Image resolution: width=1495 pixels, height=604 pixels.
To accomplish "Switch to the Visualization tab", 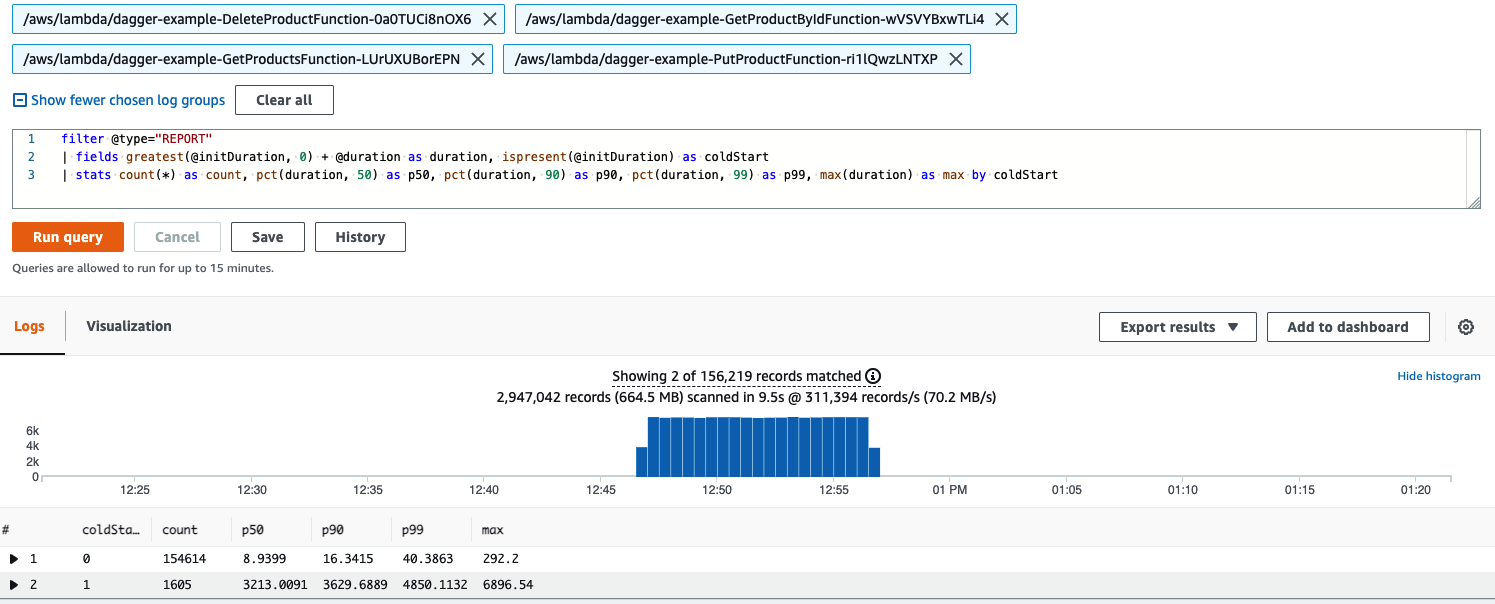I will coord(129,326).
